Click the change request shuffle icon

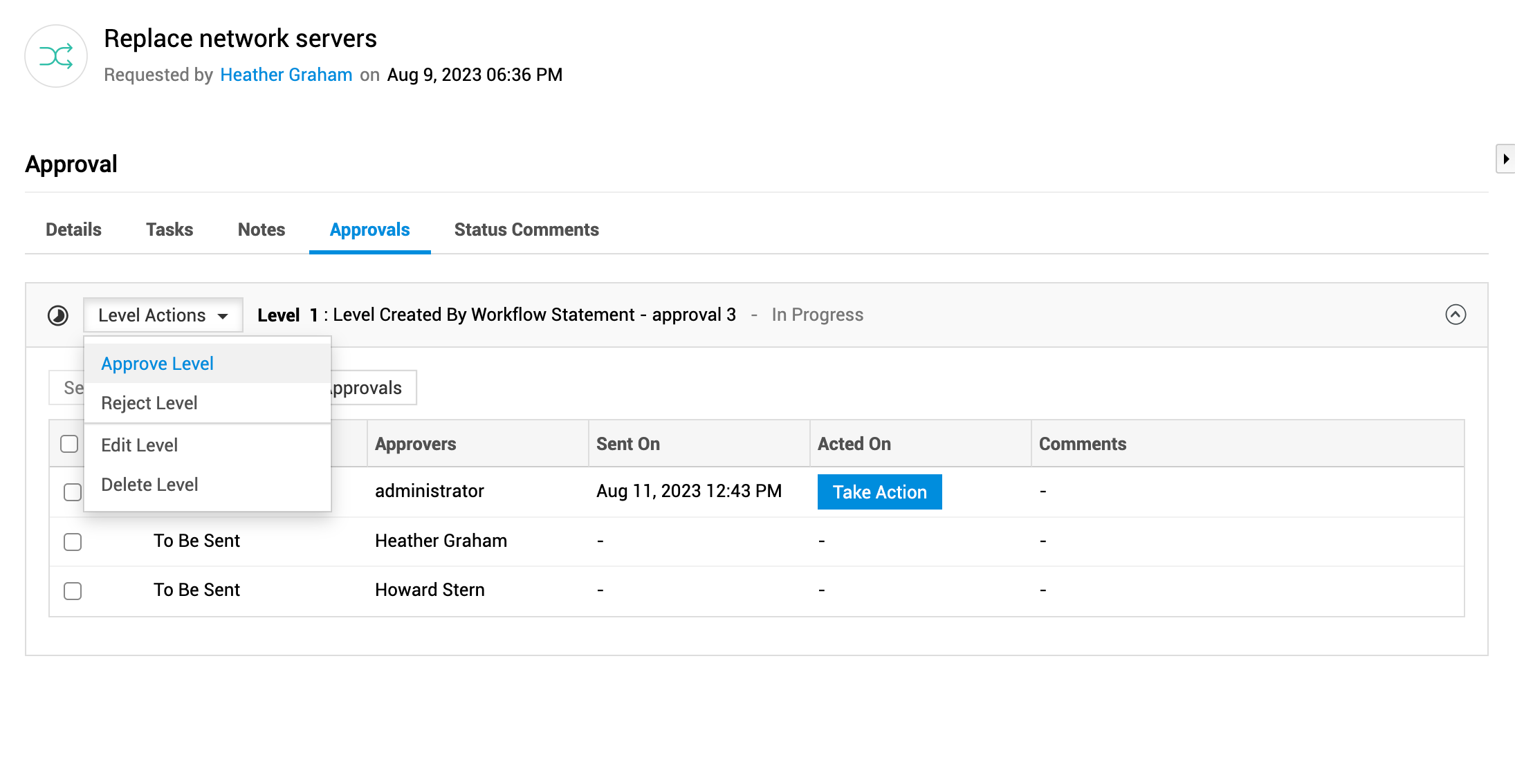point(56,56)
